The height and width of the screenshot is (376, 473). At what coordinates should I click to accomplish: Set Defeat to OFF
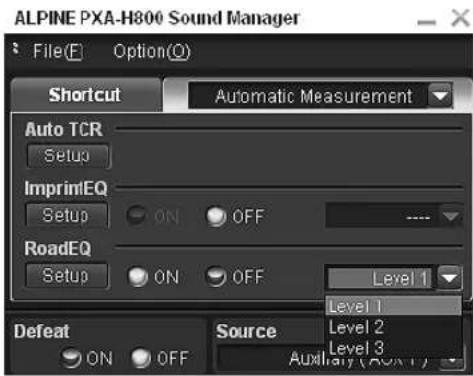[x=141, y=358]
